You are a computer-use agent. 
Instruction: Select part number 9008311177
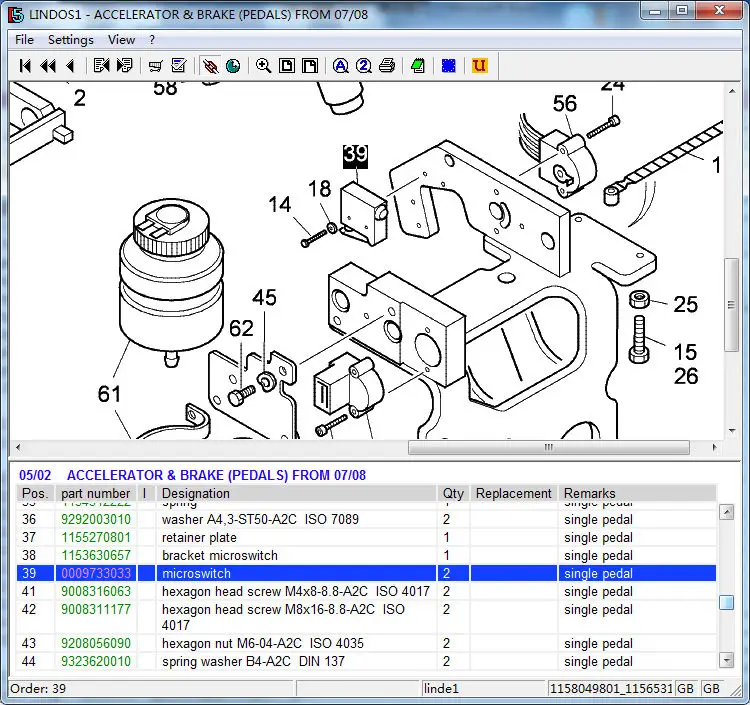coord(96,610)
